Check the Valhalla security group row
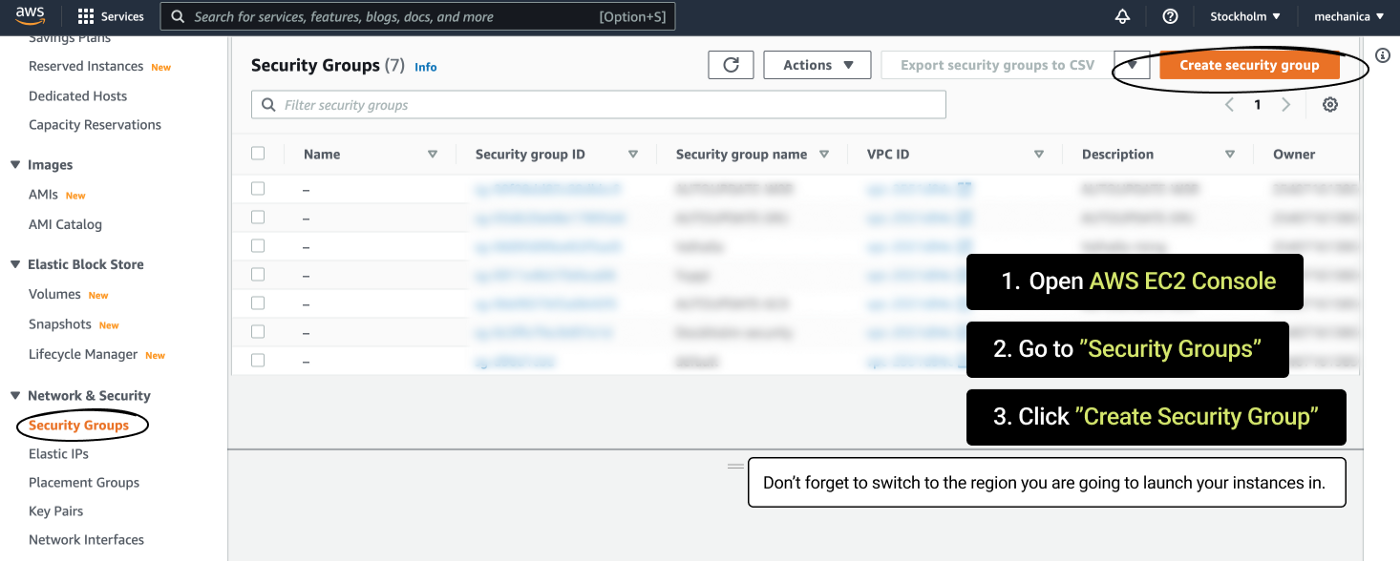Screen dimensions: 1400x561 (x=258, y=246)
